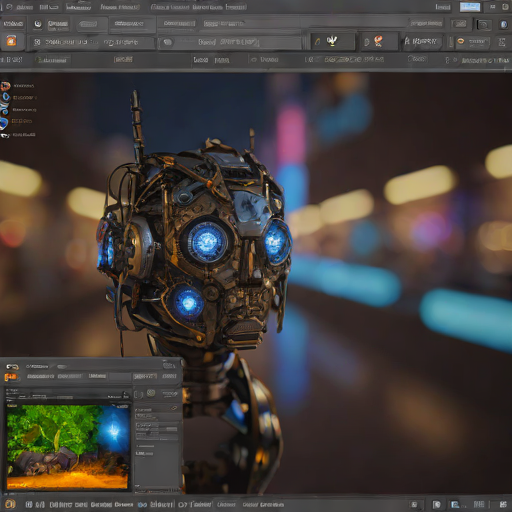Select the blue ring item in the left list
Viewport: 512px width, 512px height.
point(6,97)
